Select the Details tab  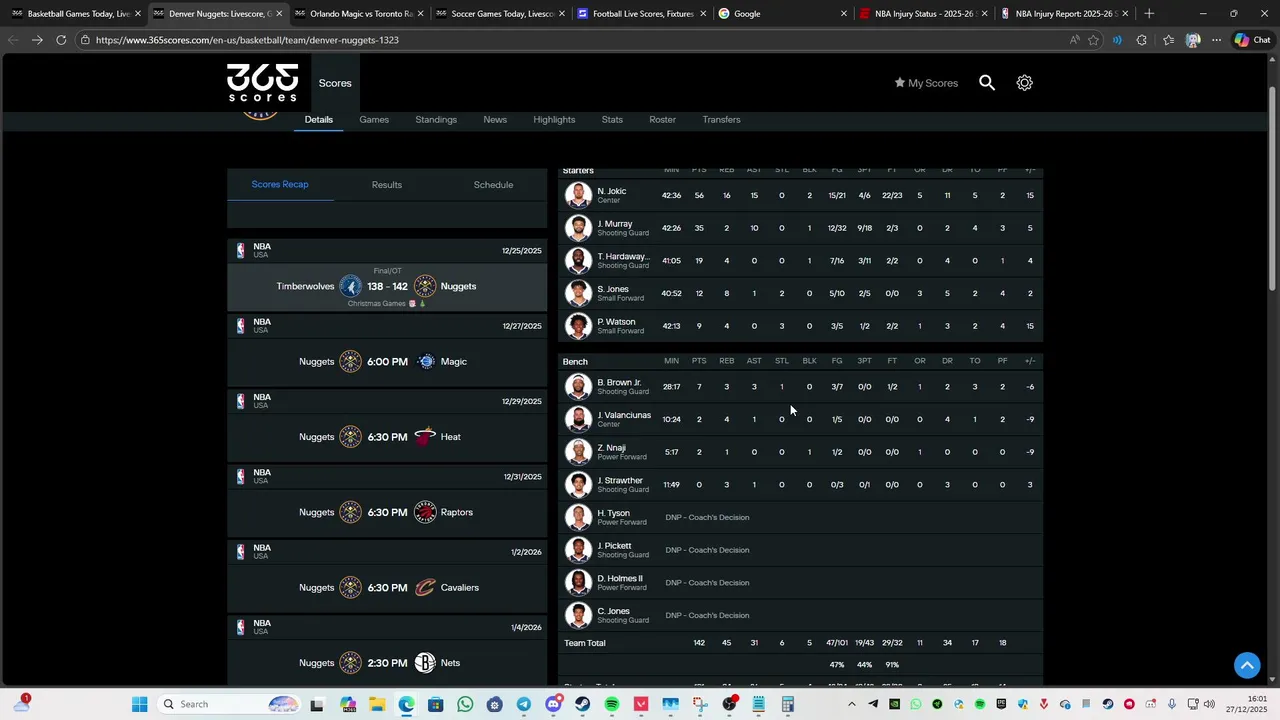pos(319,119)
